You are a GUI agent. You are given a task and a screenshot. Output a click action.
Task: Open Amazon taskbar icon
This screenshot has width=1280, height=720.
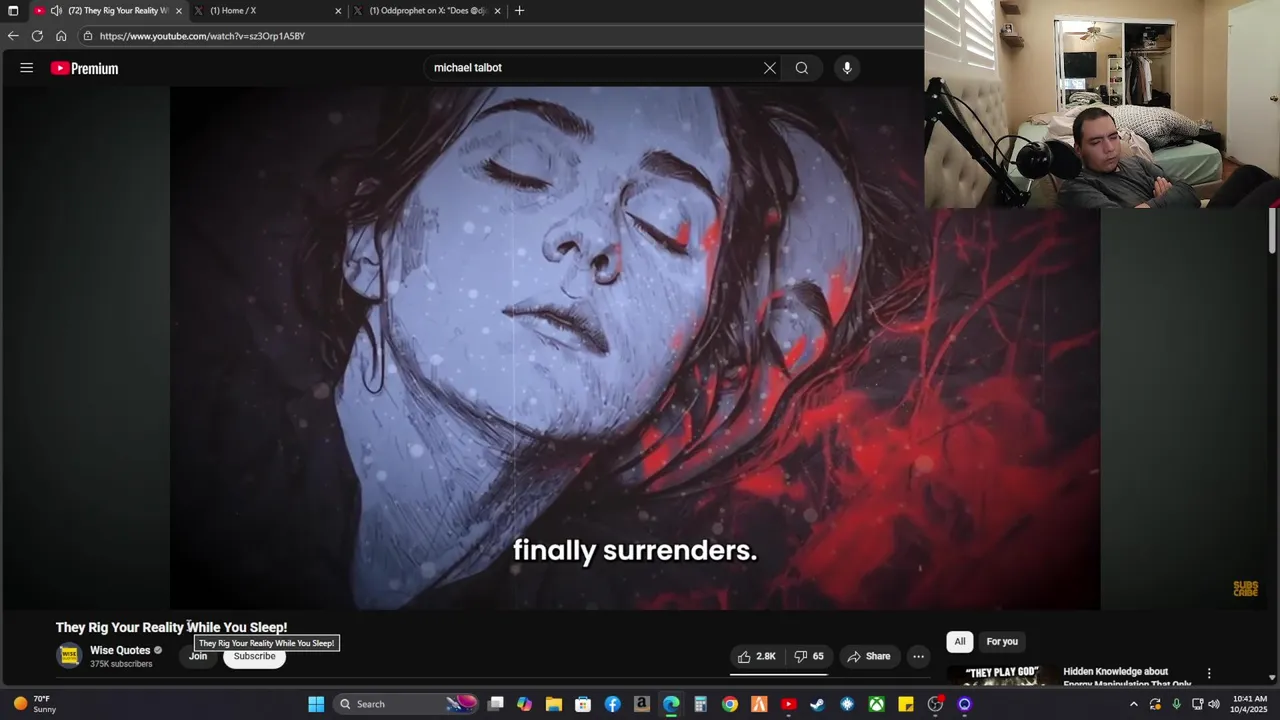point(642,704)
